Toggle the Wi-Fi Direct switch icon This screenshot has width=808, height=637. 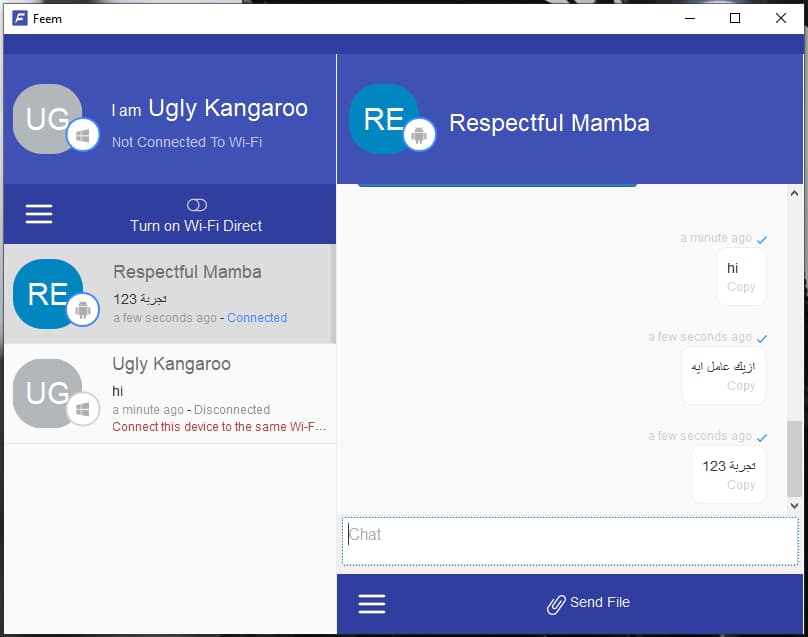pos(196,205)
